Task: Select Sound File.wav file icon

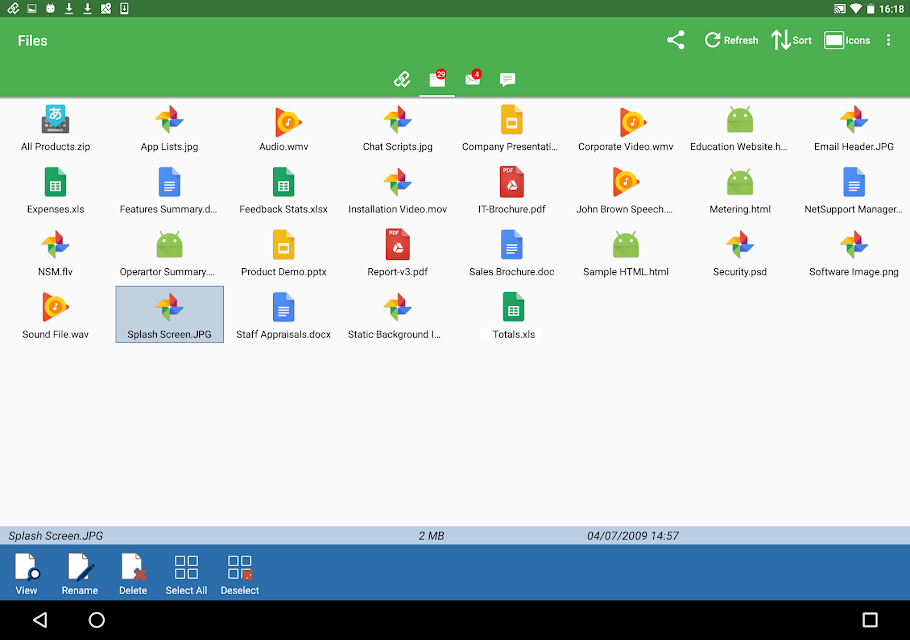Action: tap(56, 308)
